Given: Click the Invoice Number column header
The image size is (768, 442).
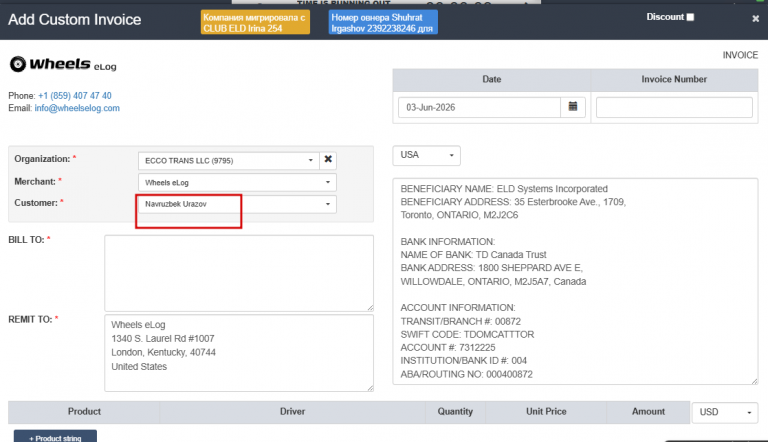Looking at the screenshot, I should (674, 79).
